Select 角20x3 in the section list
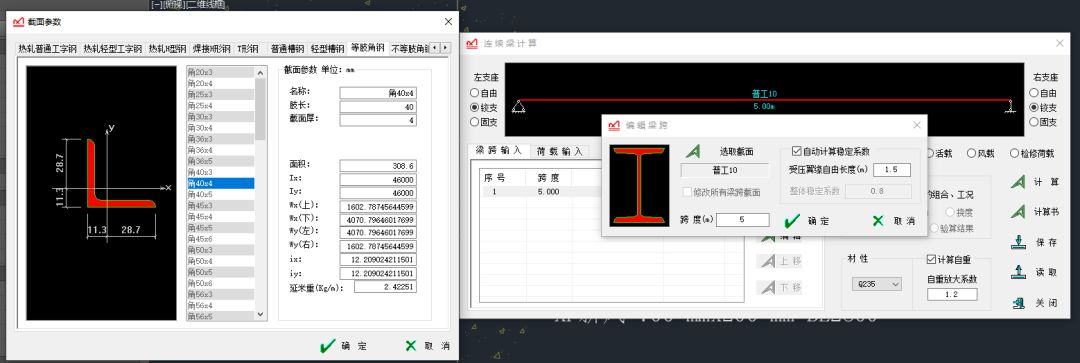The width and height of the screenshot is (1080, 363). point(220,72)
